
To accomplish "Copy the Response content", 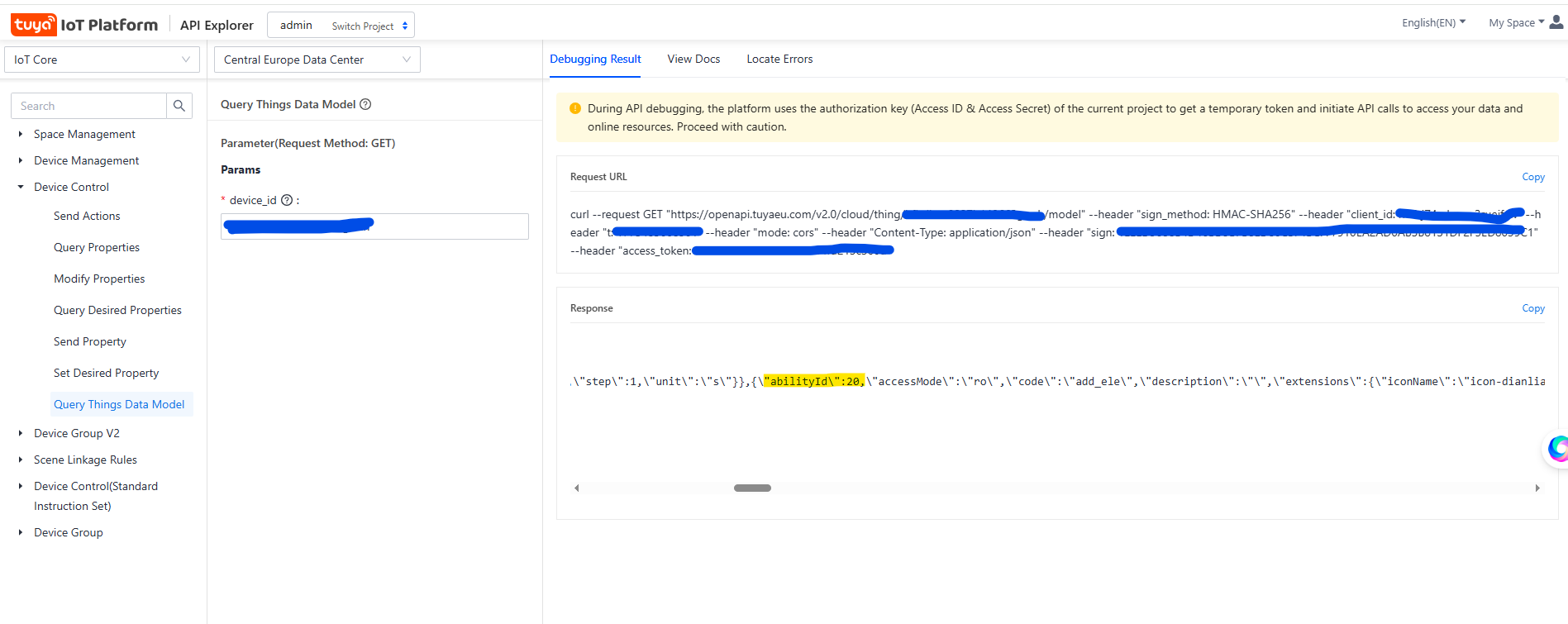I will 1532,308.
